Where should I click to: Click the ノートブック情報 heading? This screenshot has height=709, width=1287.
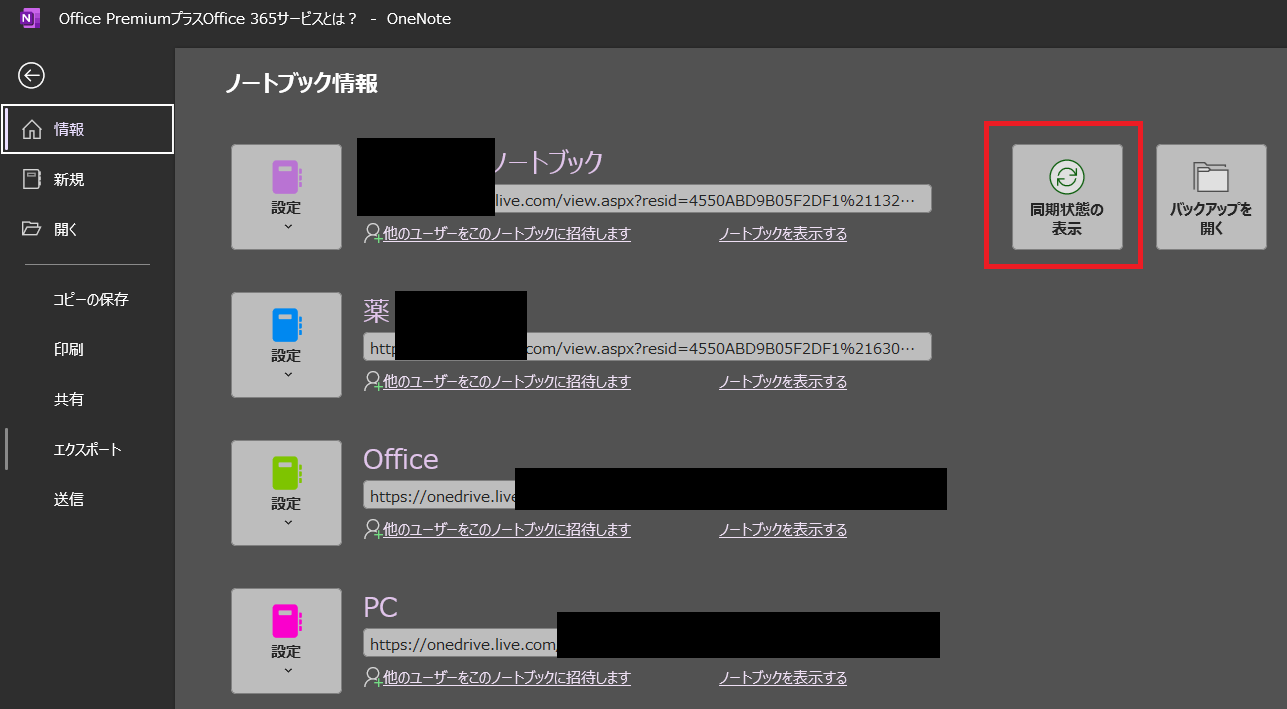(301, 83)
